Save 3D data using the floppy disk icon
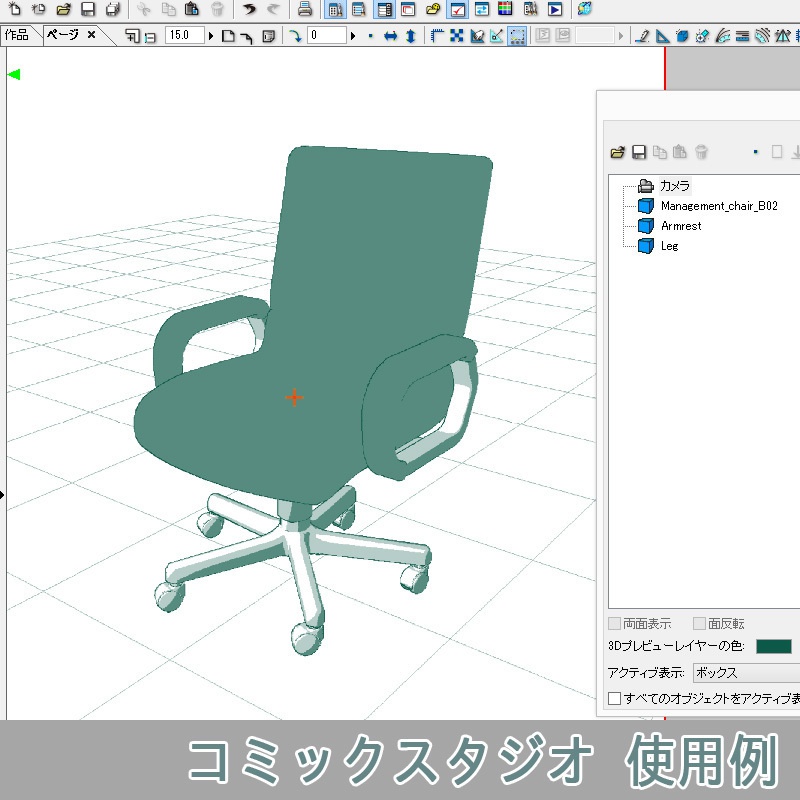 click(x=640, y=152)
